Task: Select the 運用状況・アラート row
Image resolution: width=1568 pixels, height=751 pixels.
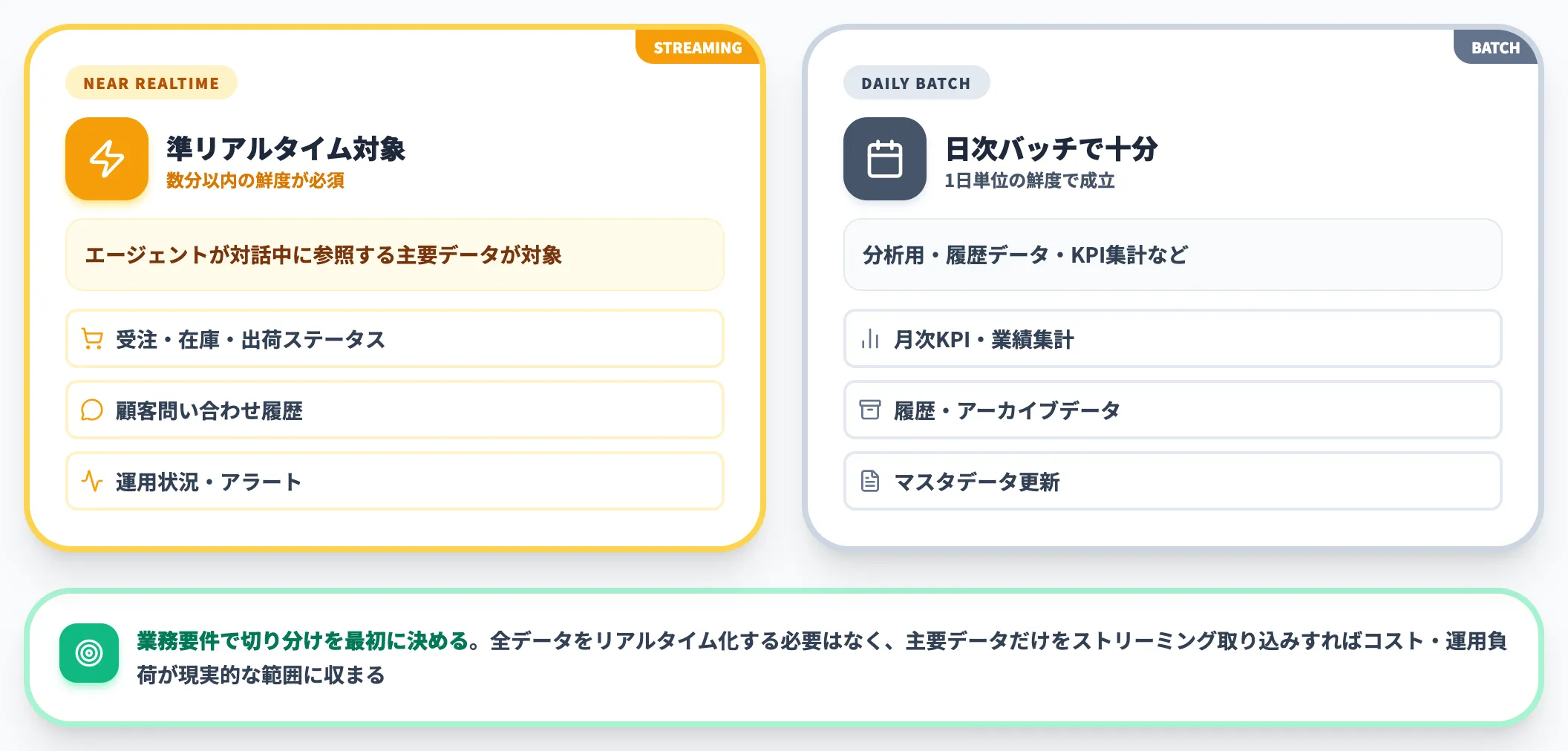Action: [x=395, y=482]
